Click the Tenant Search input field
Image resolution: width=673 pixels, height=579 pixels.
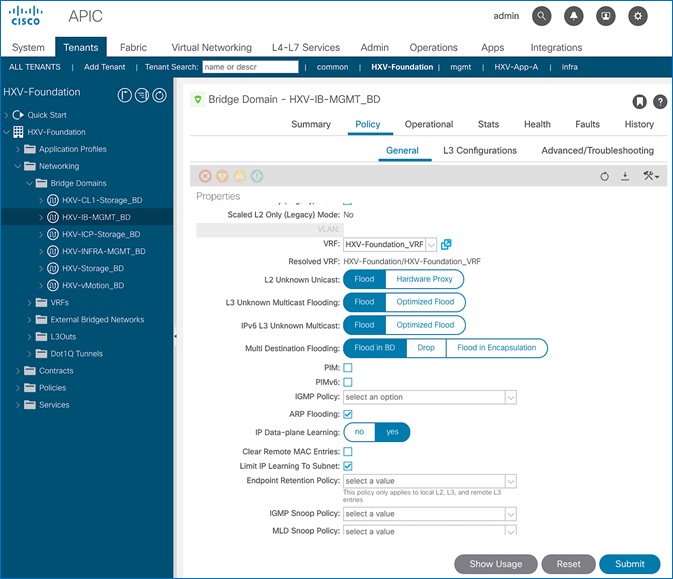click(250, 67)
